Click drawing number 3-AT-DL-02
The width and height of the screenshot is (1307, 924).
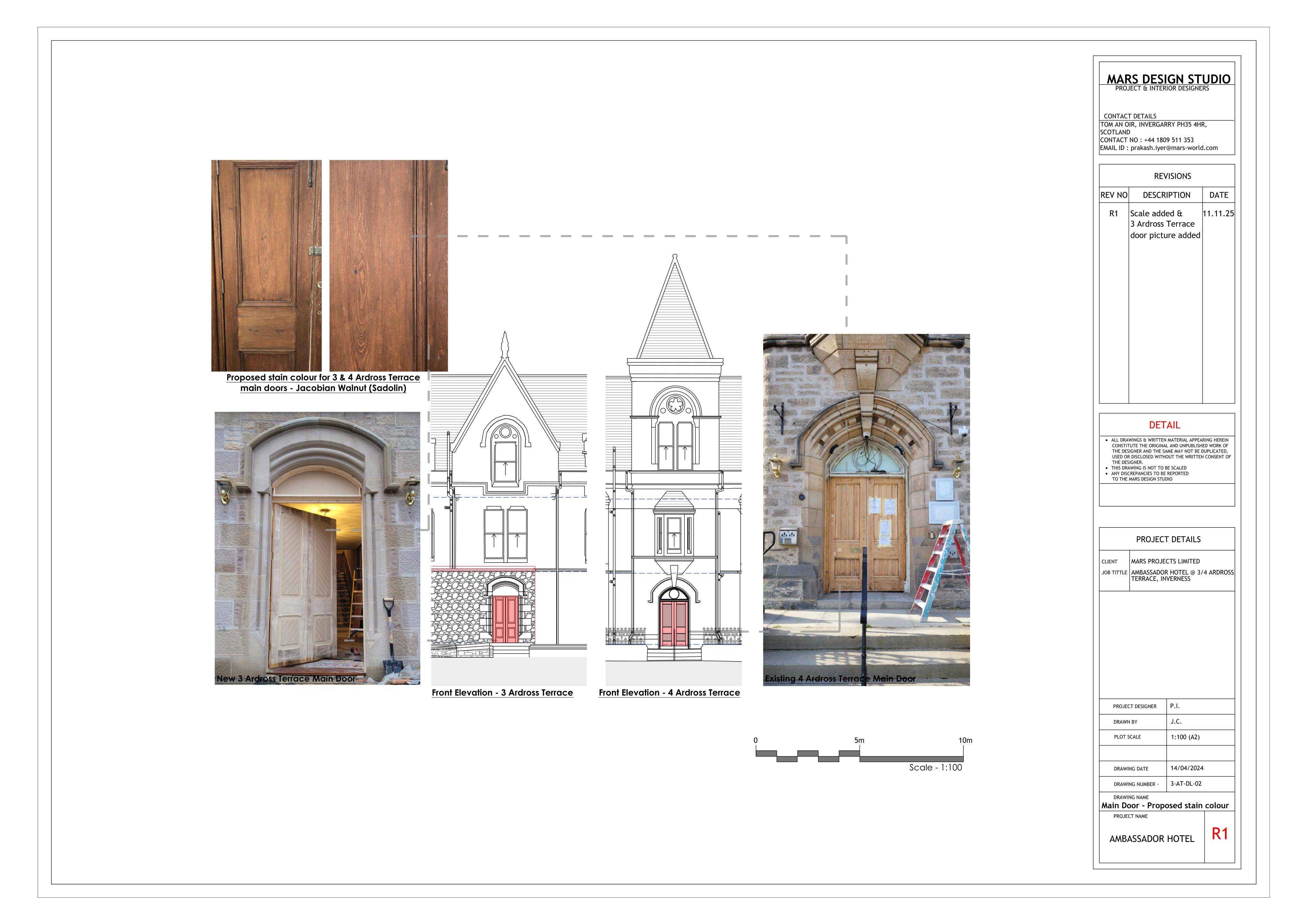pos(1186,783)
